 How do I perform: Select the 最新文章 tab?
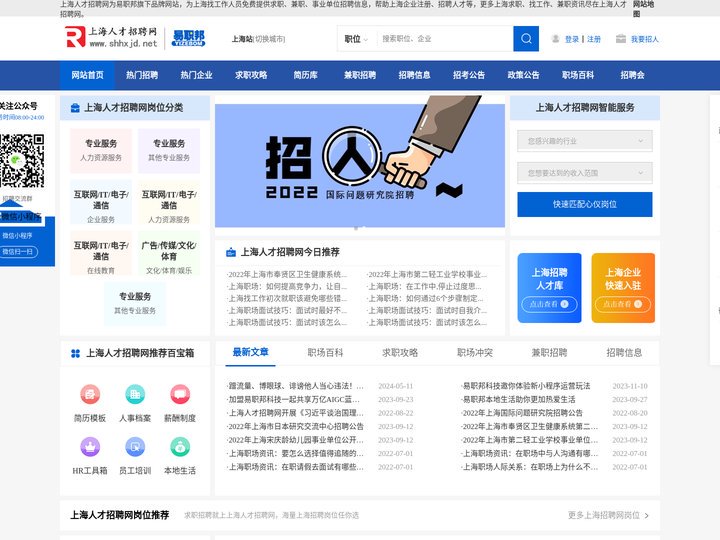click(x=250, y=352)
